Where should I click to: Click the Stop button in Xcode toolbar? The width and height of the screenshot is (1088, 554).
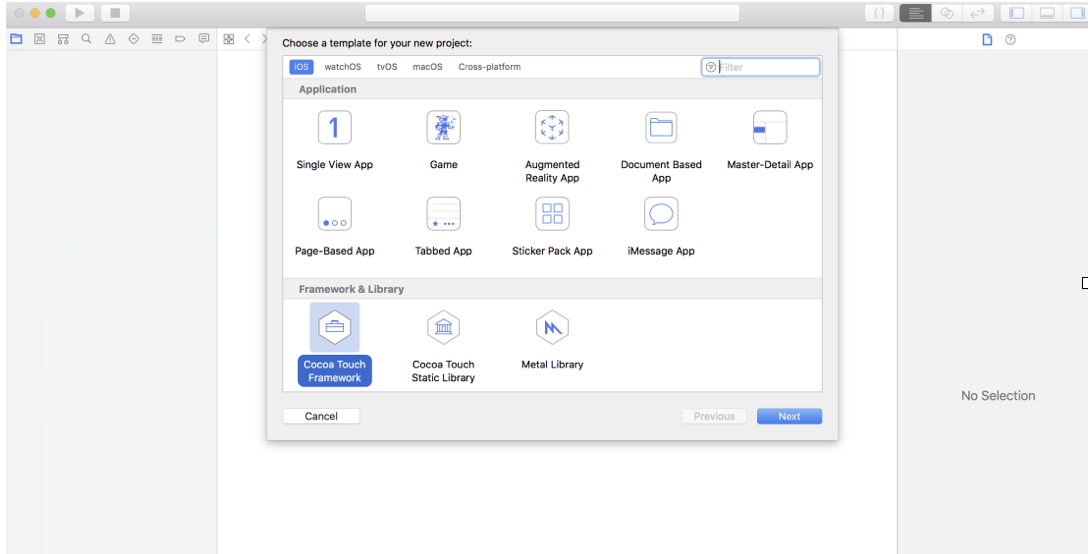point(115,13)
